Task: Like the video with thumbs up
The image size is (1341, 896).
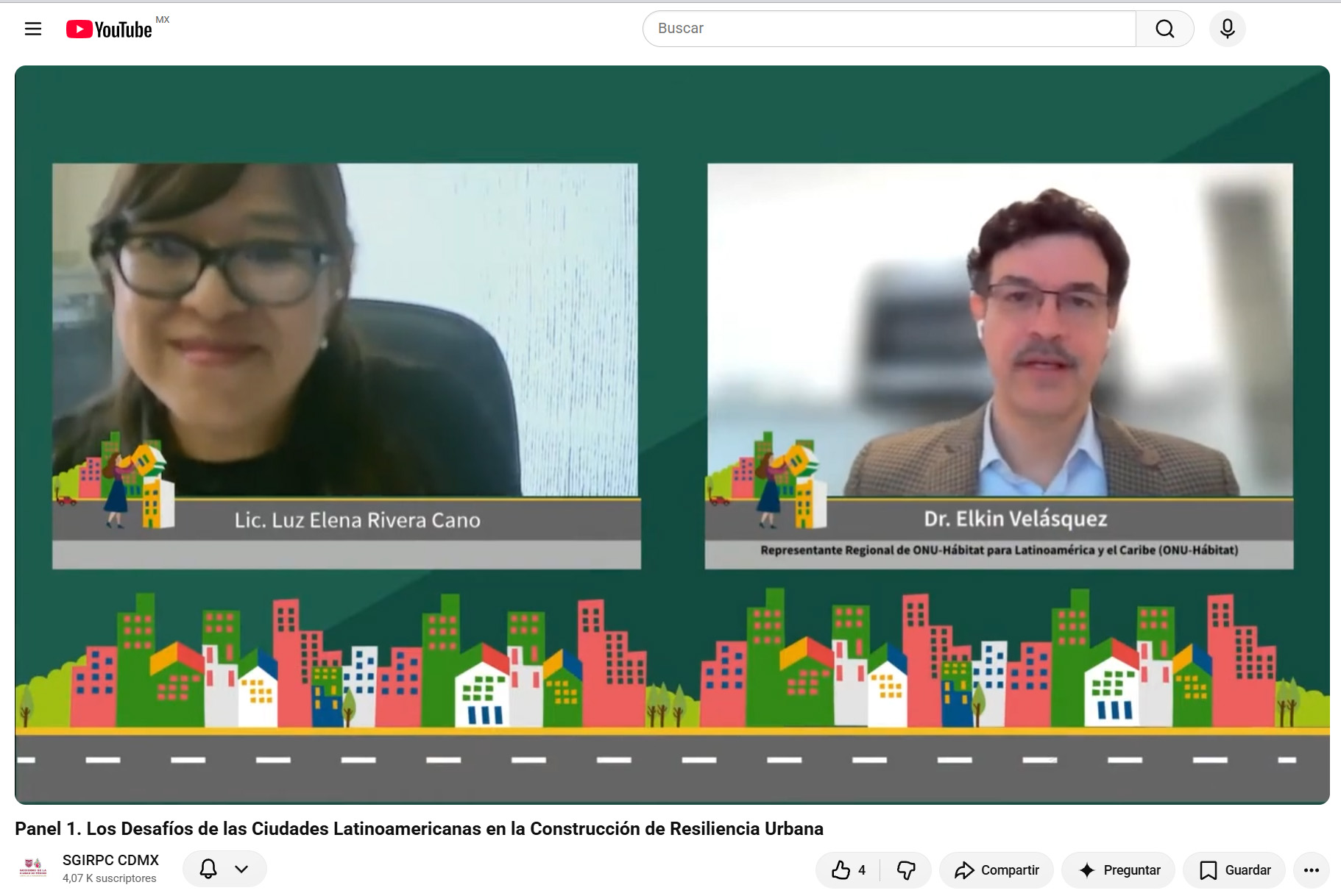Action: click(x=849, y=870)
